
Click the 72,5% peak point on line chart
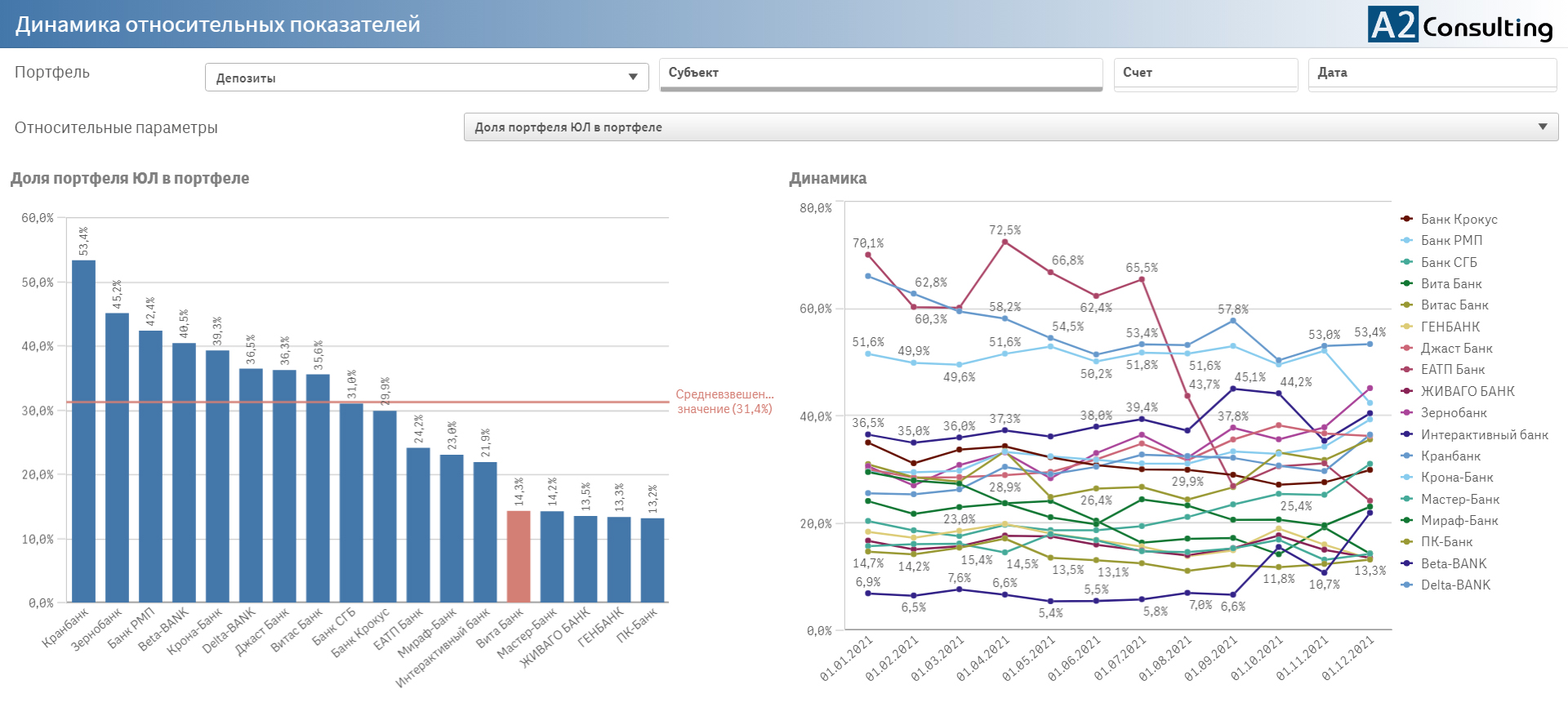(x=1004, y=242)
